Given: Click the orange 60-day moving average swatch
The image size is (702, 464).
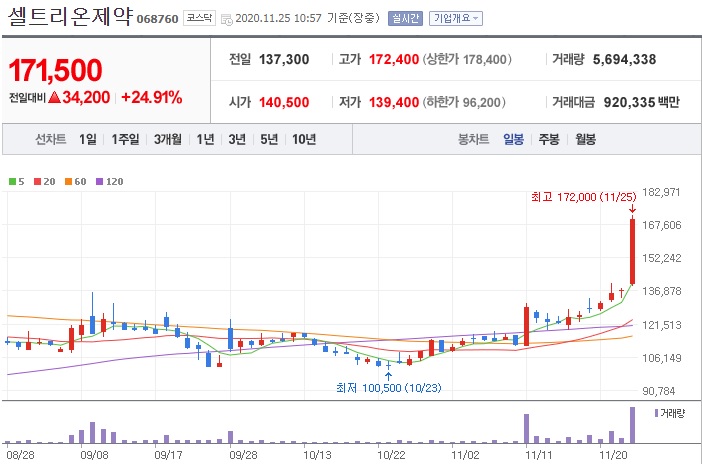Looking at the screenshot, I should click(x=68, y=181).
